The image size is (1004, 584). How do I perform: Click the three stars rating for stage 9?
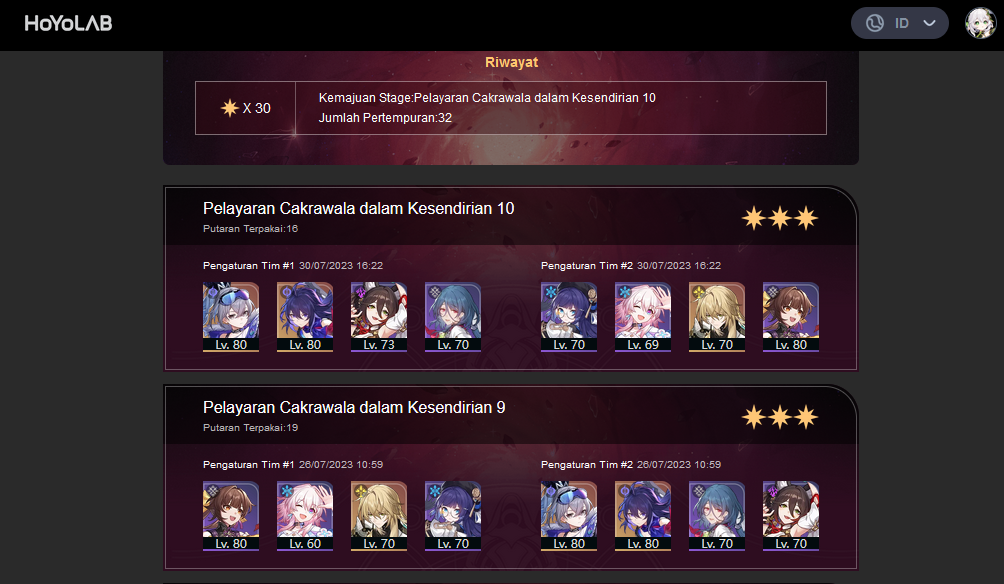(780, 417)
